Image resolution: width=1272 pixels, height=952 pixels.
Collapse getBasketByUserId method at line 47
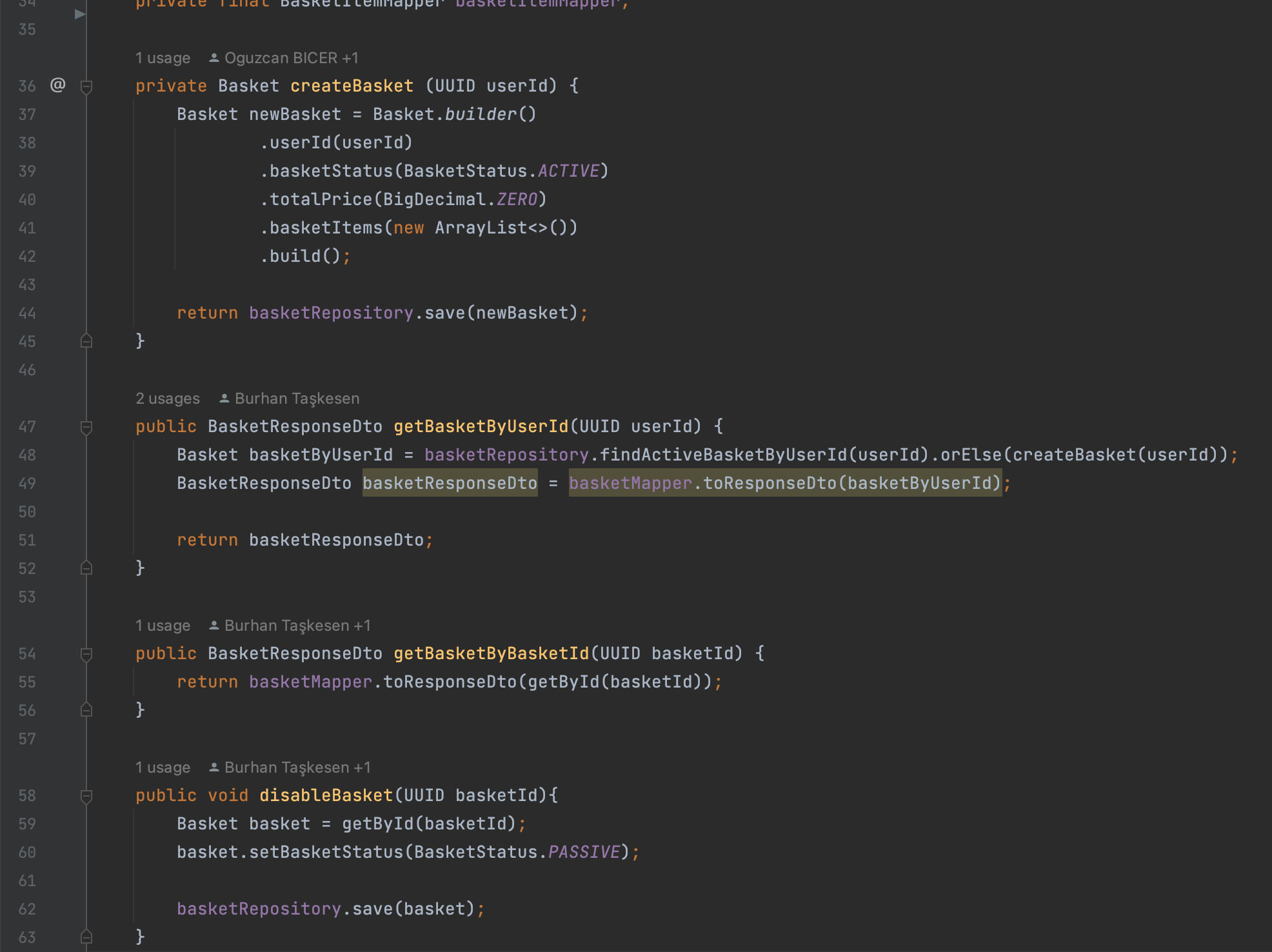click(86, 427)
